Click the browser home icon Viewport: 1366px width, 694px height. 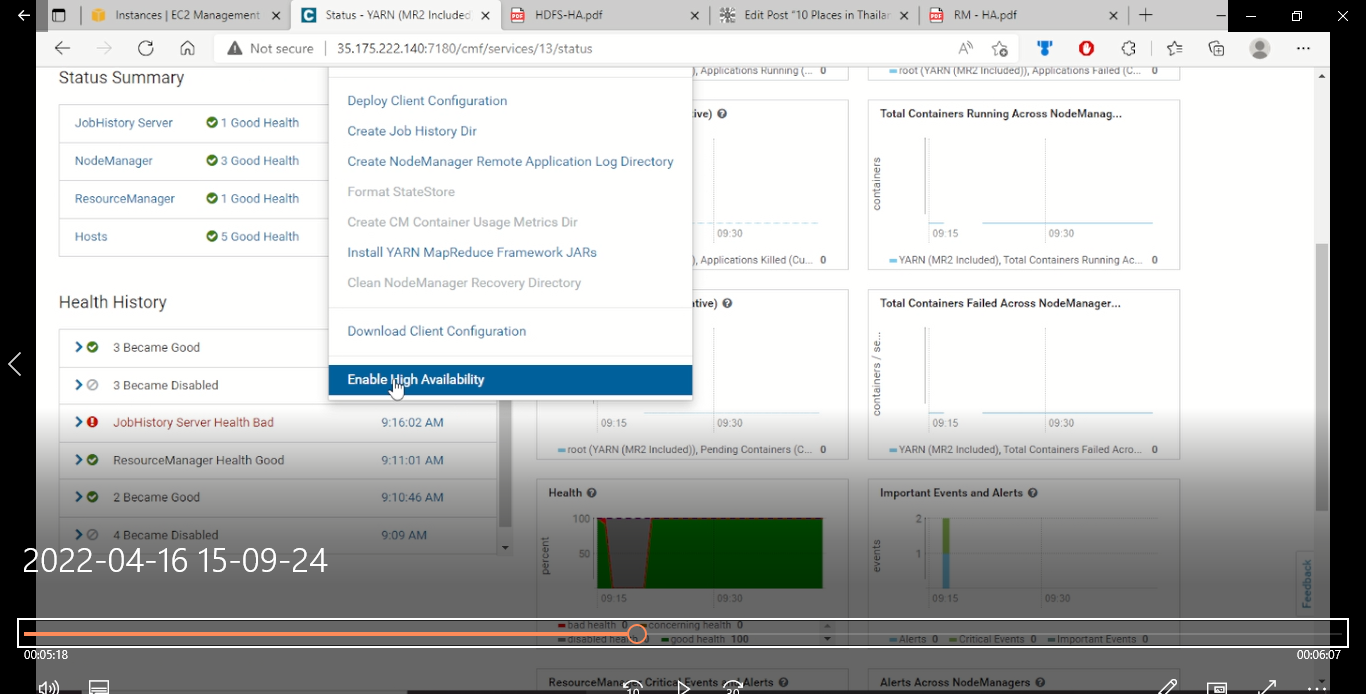[x=187, y=48]
